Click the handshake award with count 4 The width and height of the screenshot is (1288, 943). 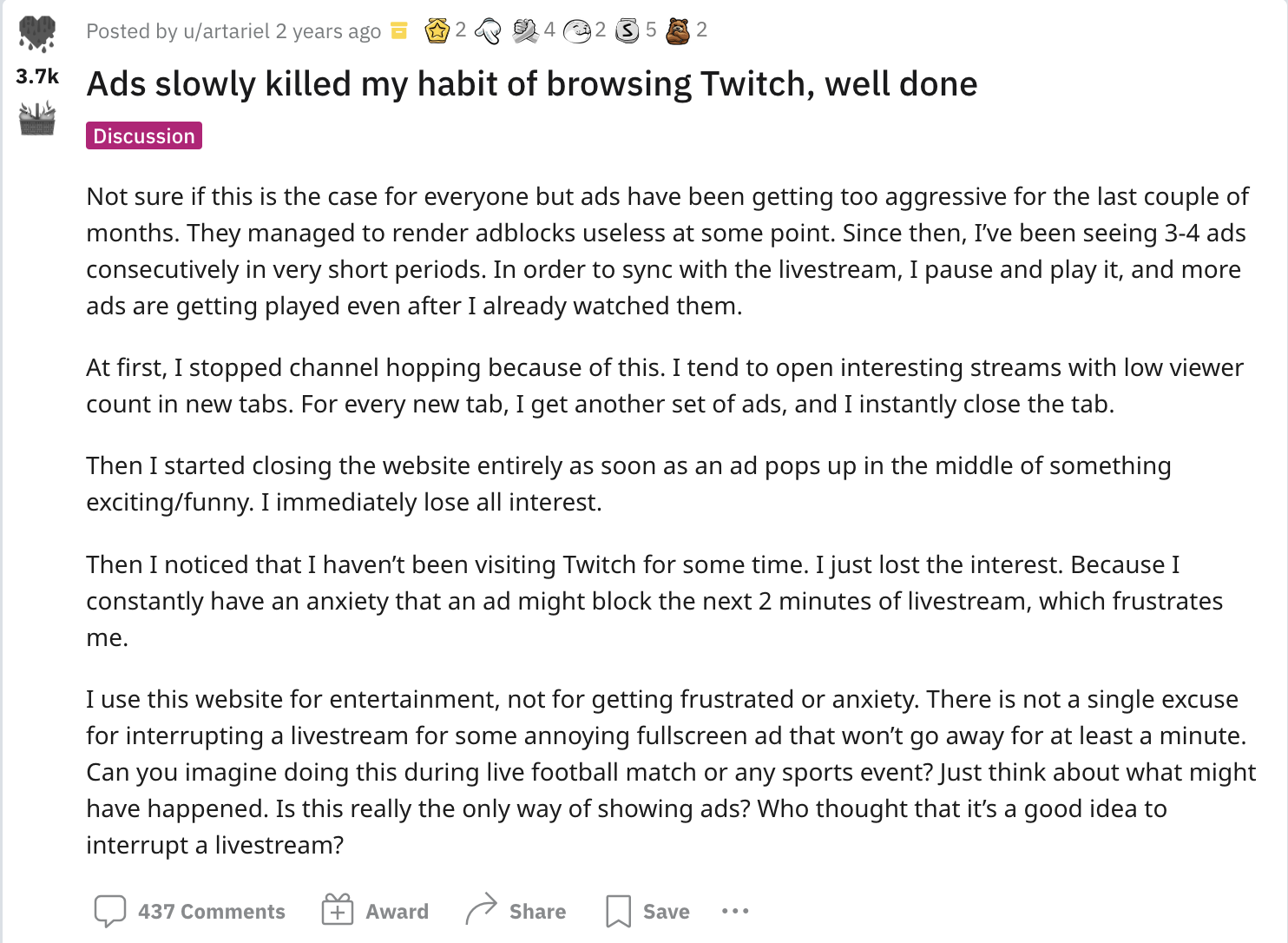point(525,31)
